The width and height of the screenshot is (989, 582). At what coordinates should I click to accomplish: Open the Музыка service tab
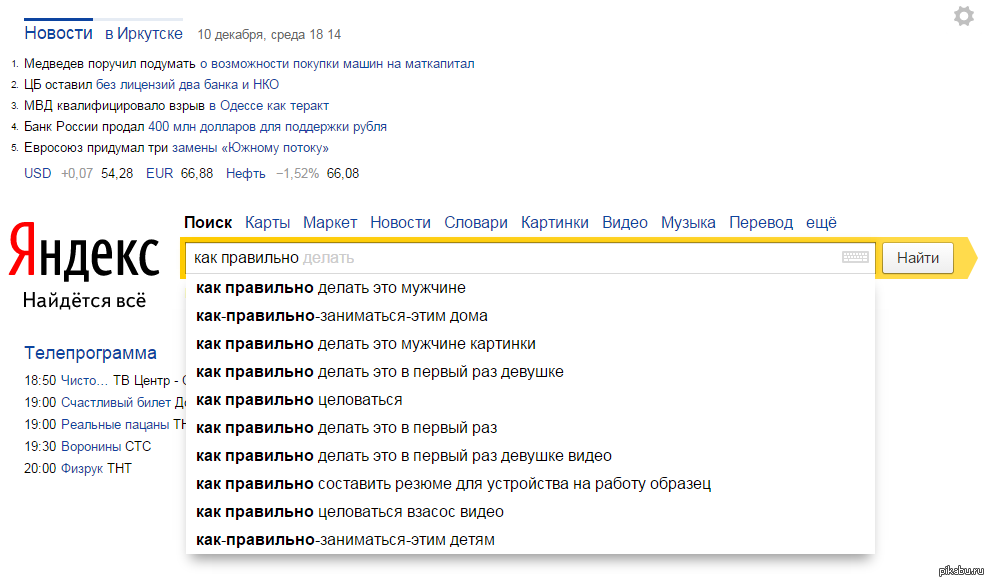click(x=688, y=223)
